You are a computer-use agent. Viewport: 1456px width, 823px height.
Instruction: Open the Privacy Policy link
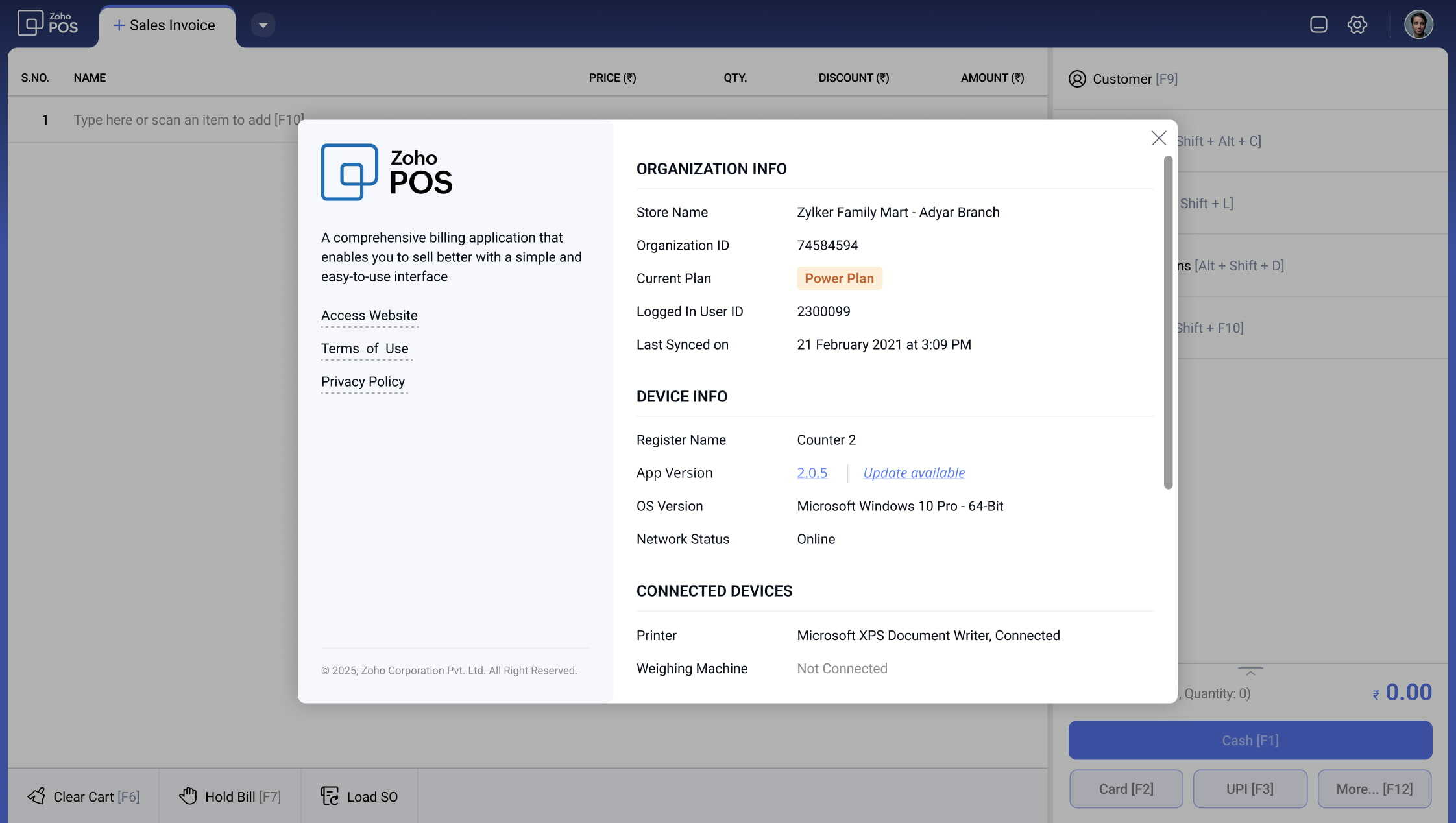[x=363, y=382]
